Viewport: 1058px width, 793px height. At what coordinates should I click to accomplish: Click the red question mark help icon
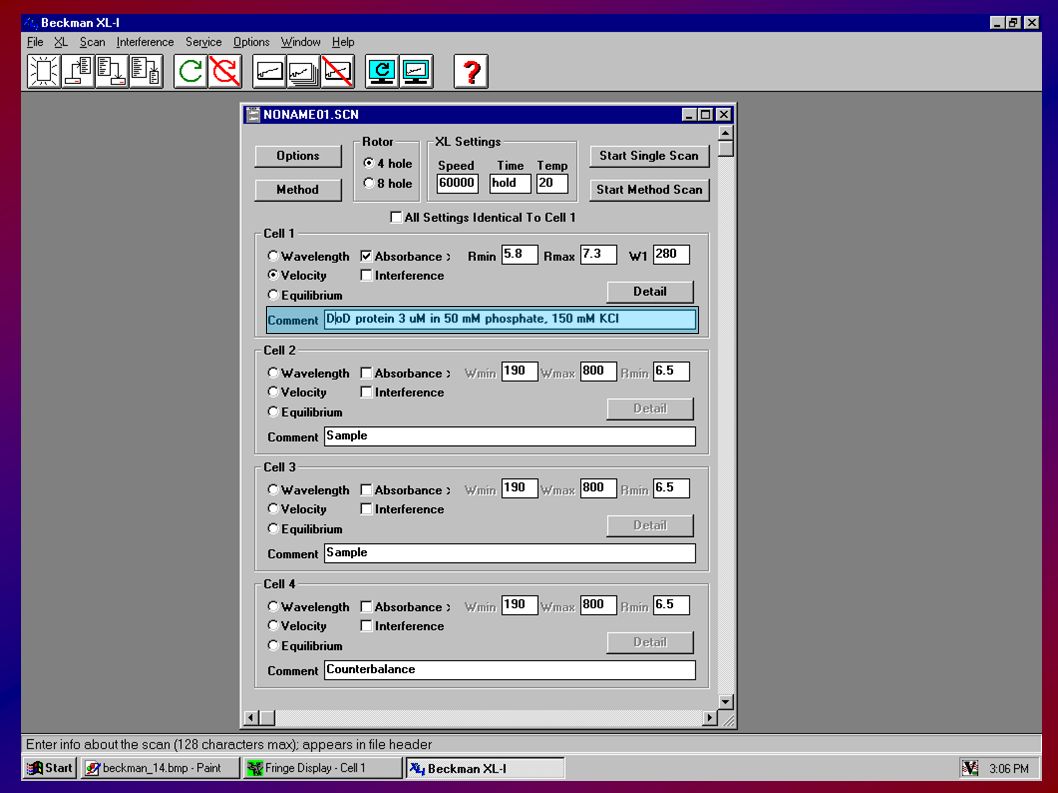click(471, 71)
